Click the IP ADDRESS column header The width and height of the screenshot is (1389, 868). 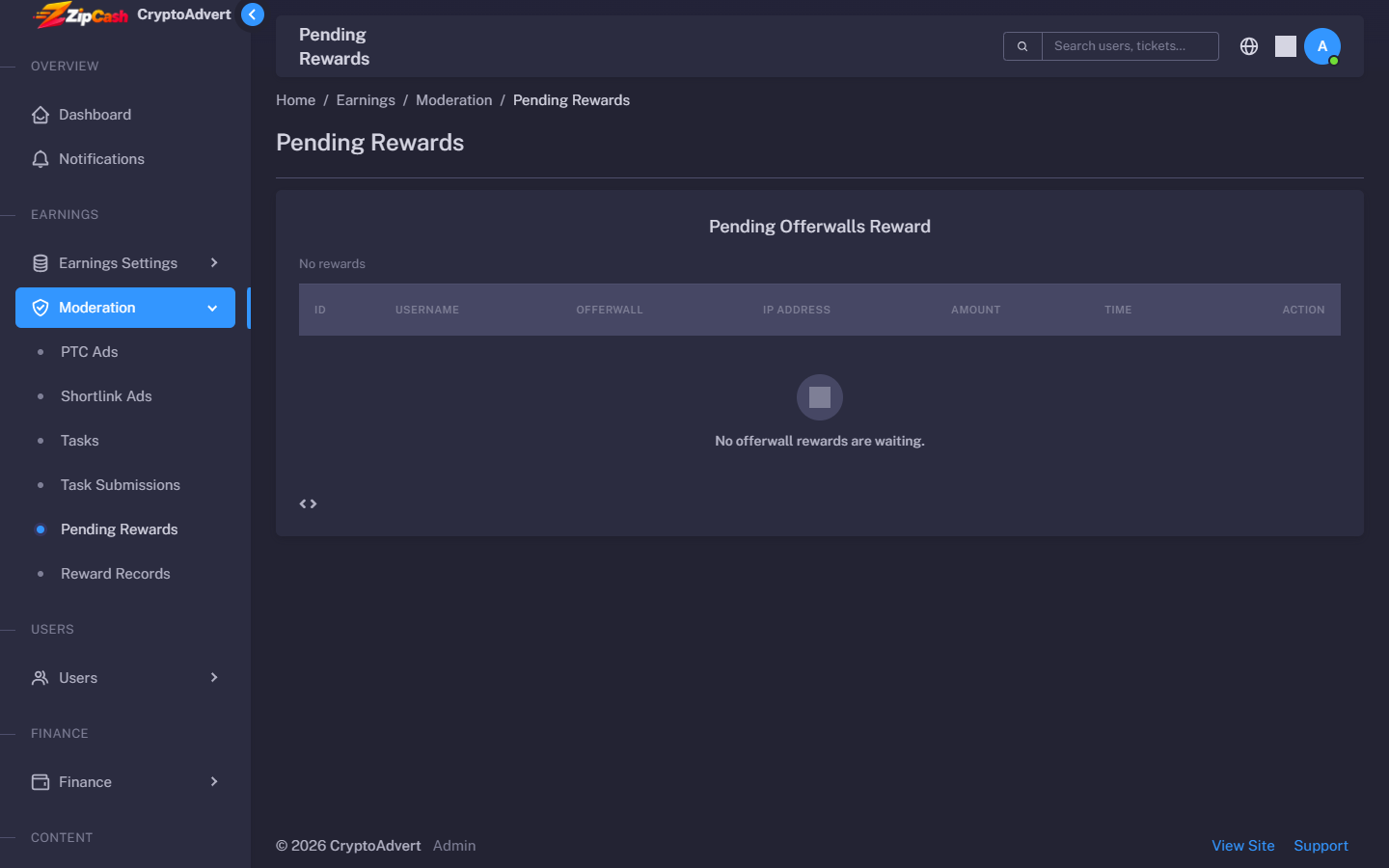(x=797, y=310)
